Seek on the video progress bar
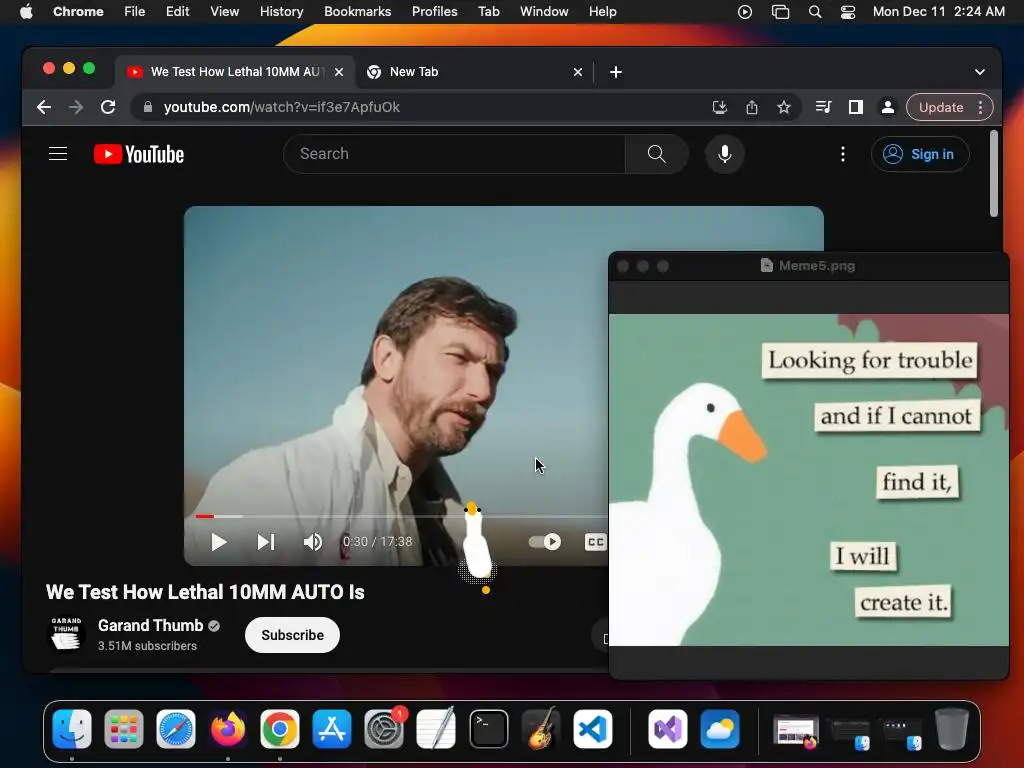 (401, 516)
